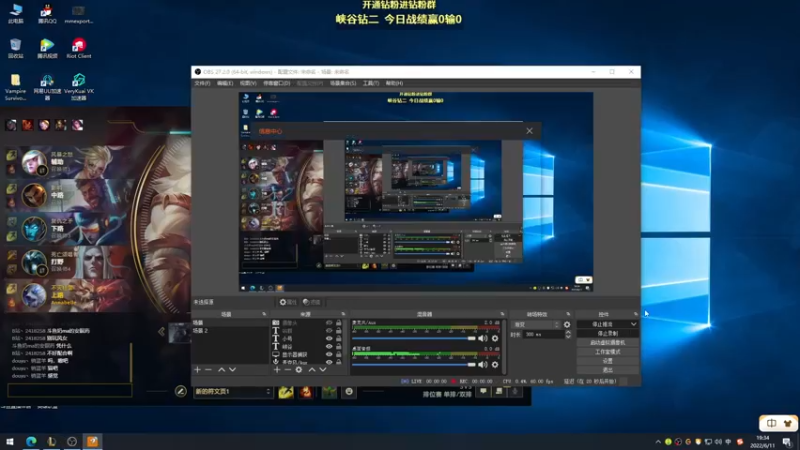The image size is (800, 450).
Task: Toggle the lock on the 小号 source
Action: [339, 338]
